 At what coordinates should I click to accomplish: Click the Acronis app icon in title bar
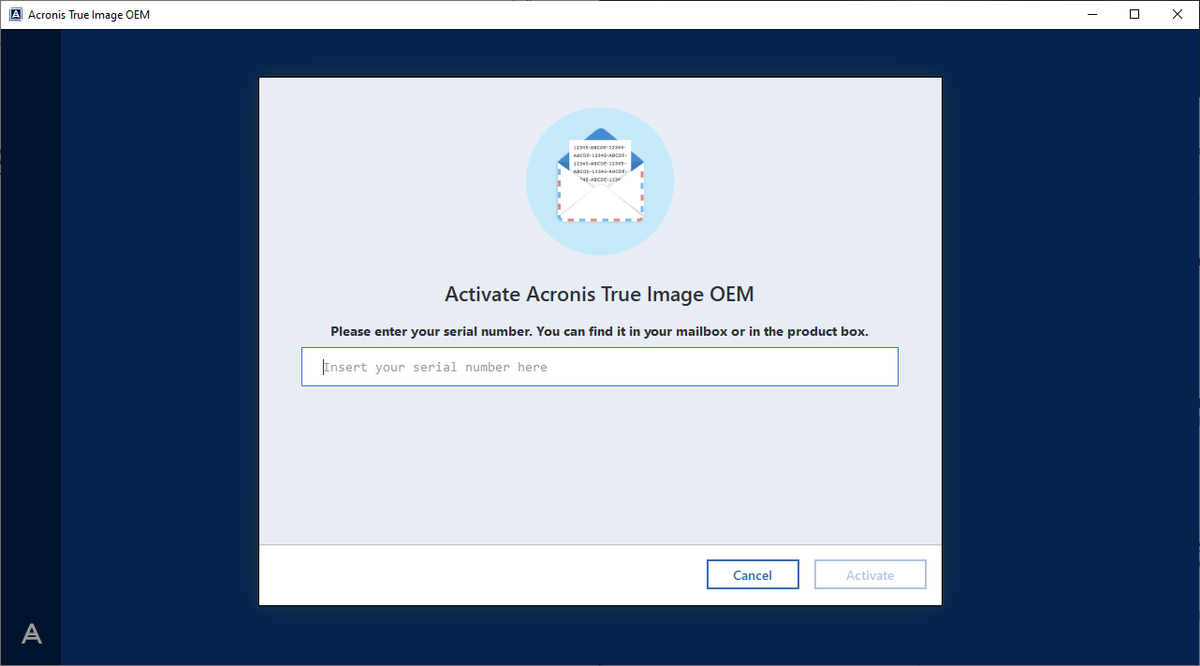click(x=15, y=15)
